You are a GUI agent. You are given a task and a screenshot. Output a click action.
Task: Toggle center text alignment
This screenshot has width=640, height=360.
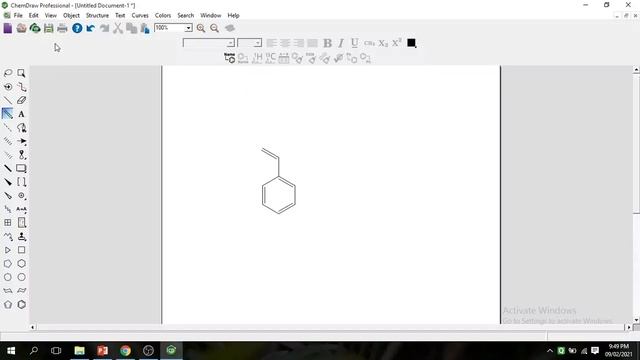(x=285, y=43)
